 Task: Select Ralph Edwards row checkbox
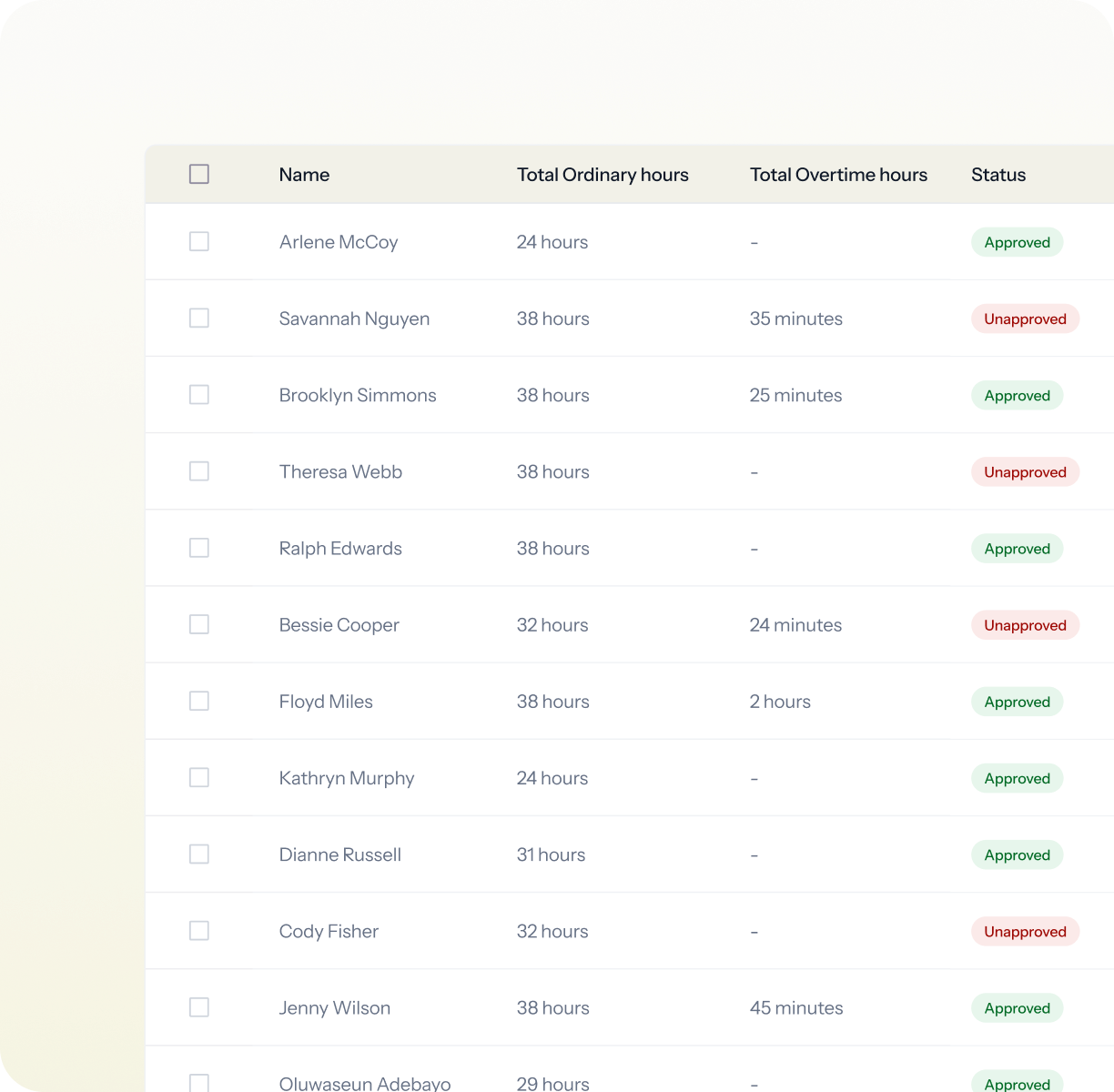click(x=199, y=548)
